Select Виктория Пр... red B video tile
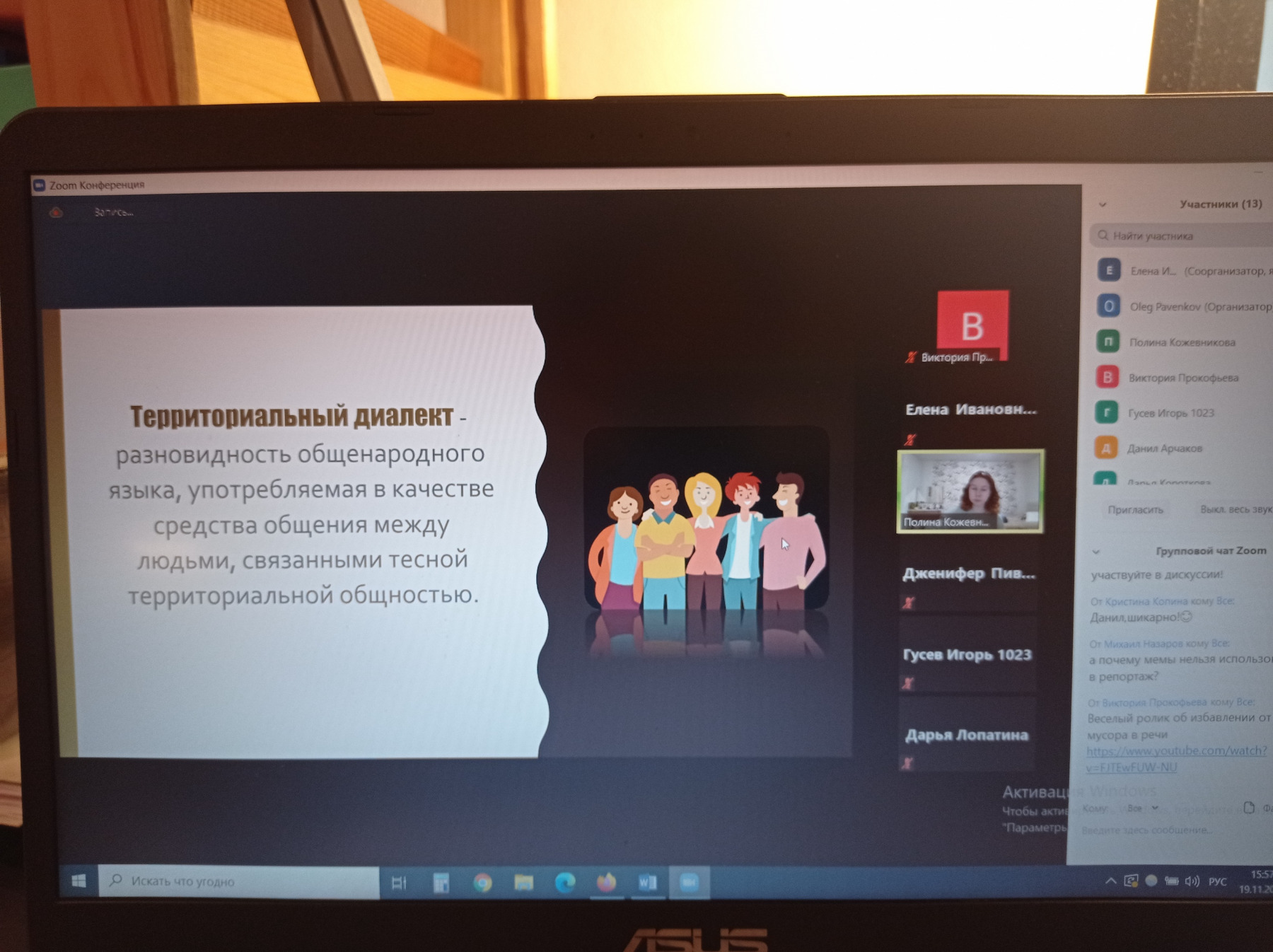The width and height of the screenshot is (1273, 952). 973,326
